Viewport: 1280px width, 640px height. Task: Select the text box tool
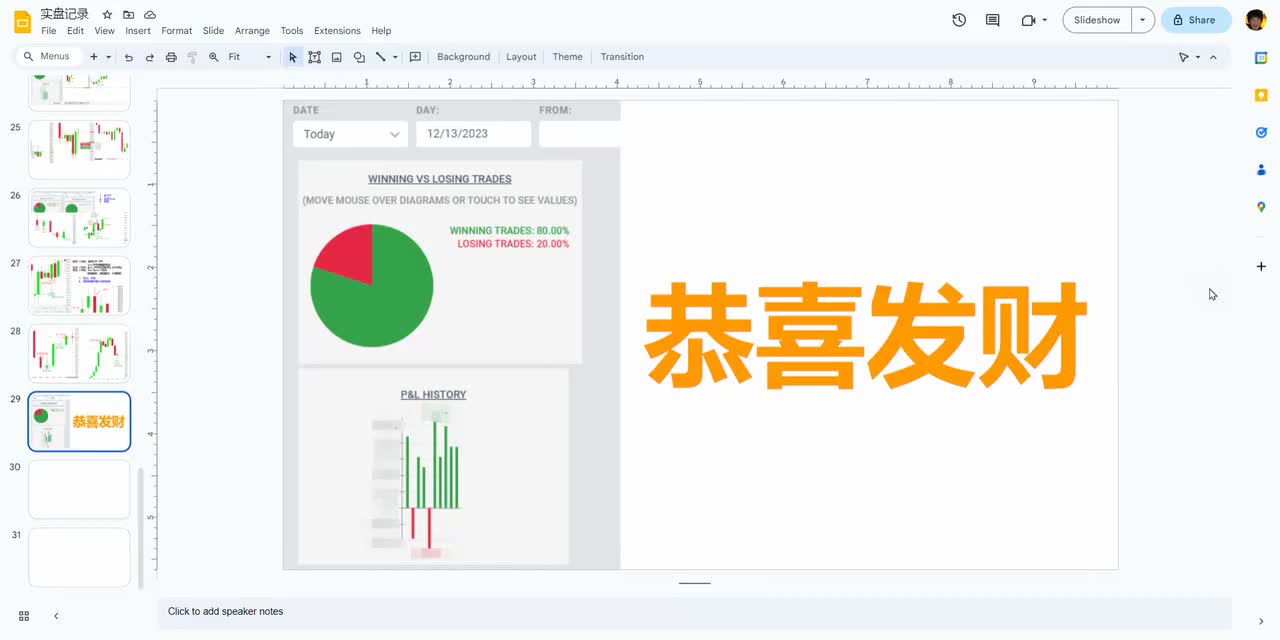click(x=314, y=57)
